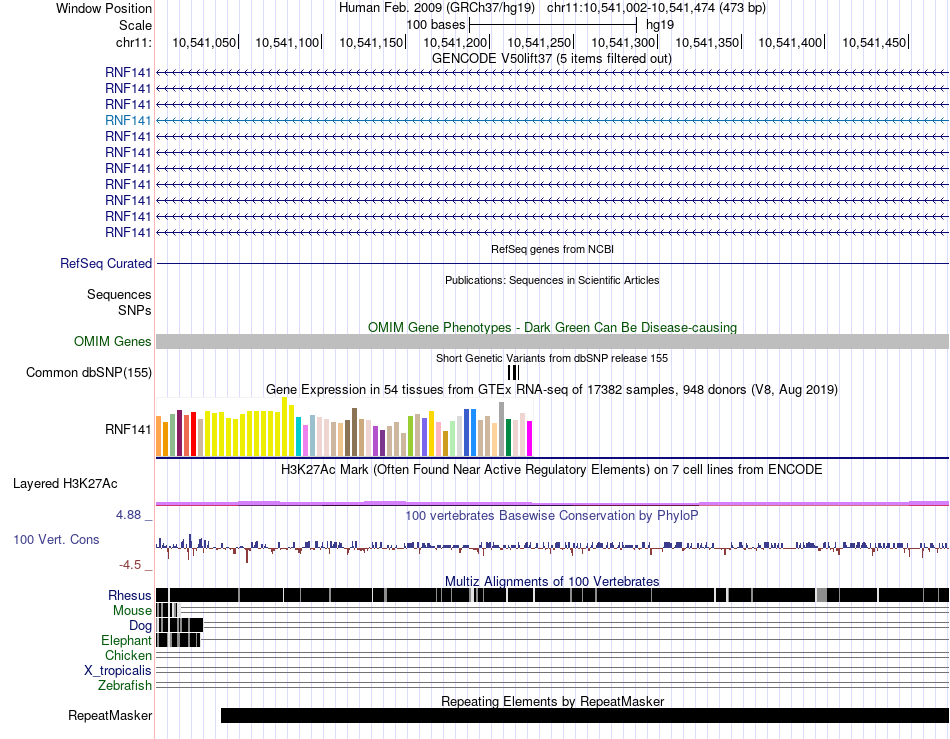Click the light-blue highlighted RNF141 transcript label
The height and width of the screenshot is (739, 950).
click(x=128, y=121)
